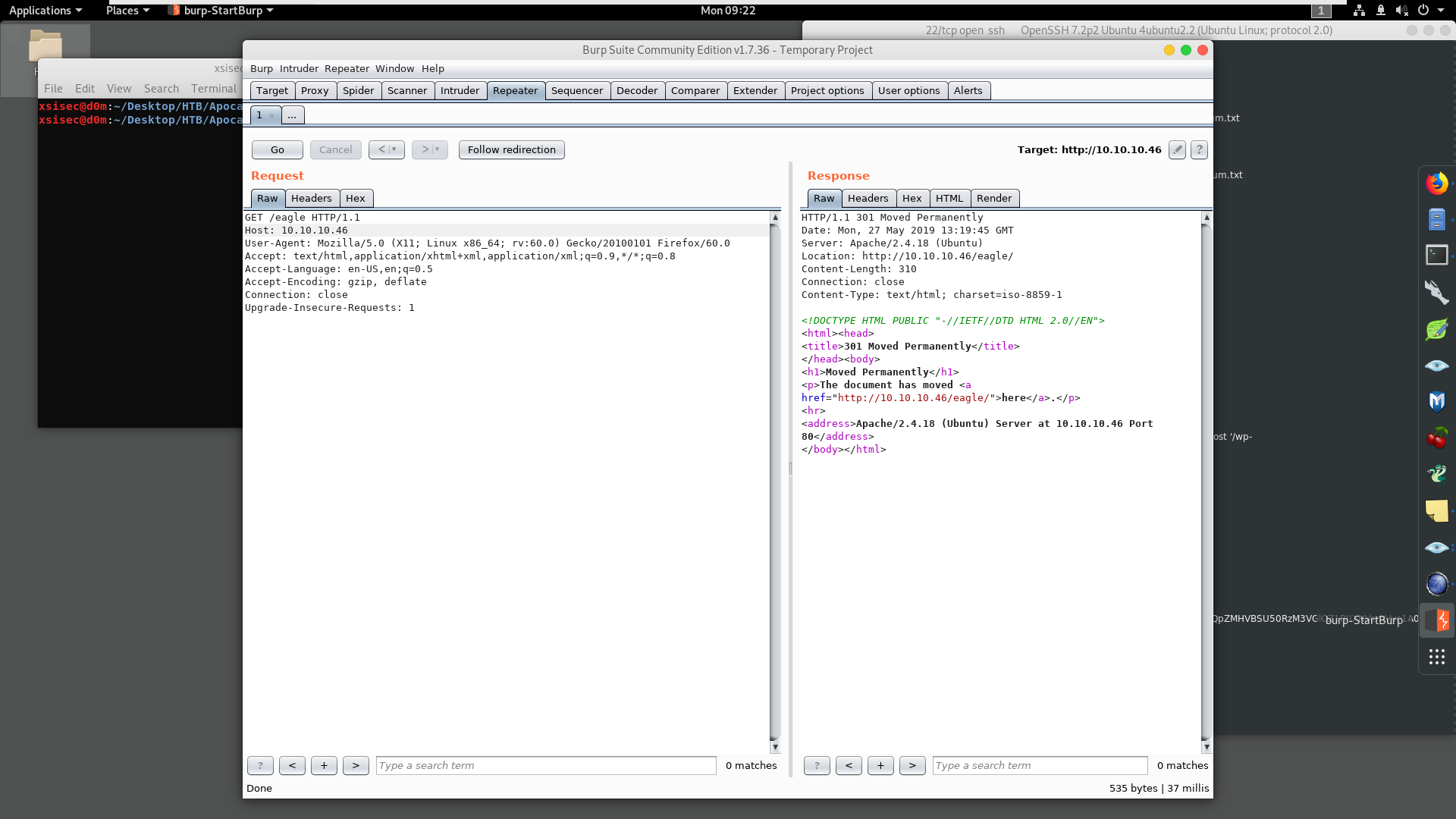Switch the response to the HTML view
The image size is (1456, 819).
click(949, 199)
